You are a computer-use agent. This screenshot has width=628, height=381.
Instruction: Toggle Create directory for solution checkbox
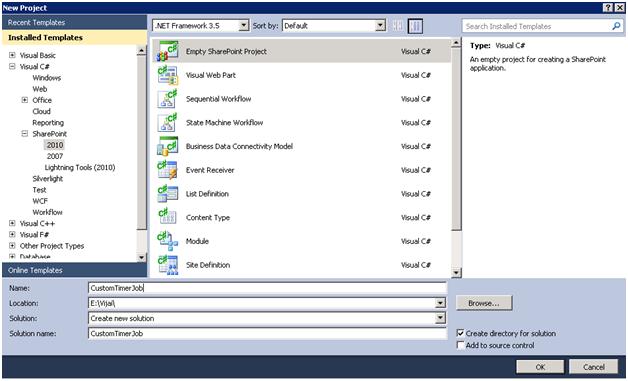(461, 333)
